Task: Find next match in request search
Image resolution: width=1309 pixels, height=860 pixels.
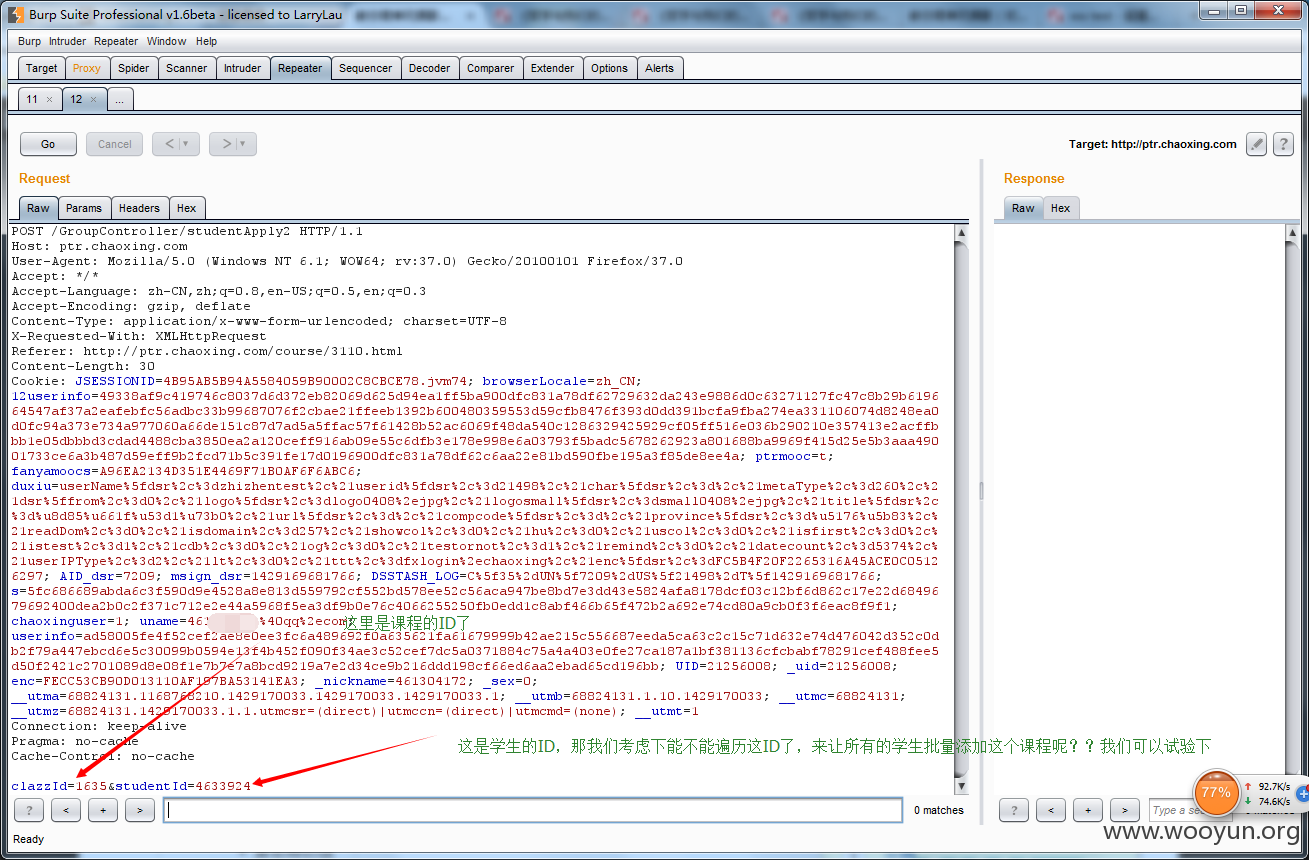Action: click(x=140, y=810)
